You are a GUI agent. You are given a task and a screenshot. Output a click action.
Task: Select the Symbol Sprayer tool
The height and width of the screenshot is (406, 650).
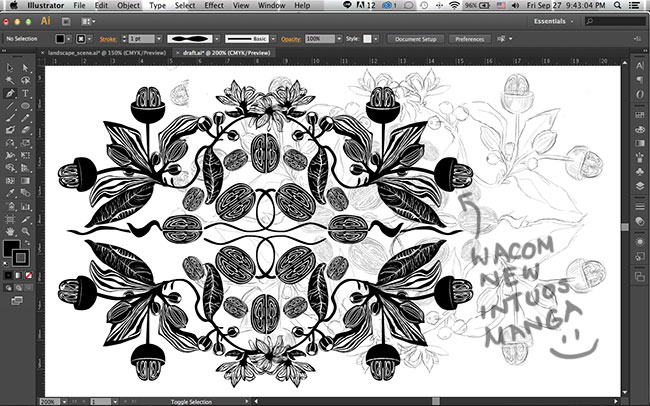click(x=10, y=206)
